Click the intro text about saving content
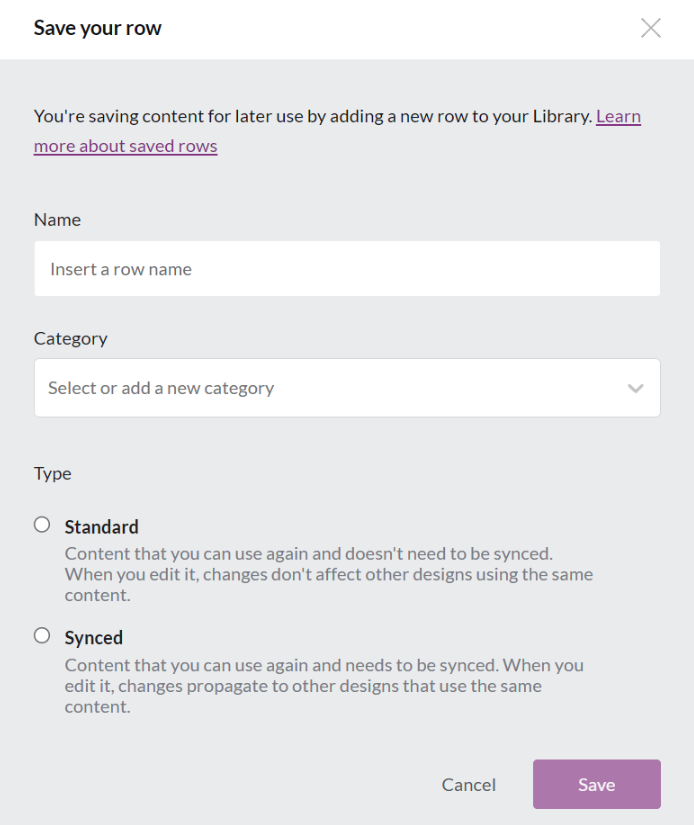The width and height of the screenshot is (694, 825). [313, 116]
